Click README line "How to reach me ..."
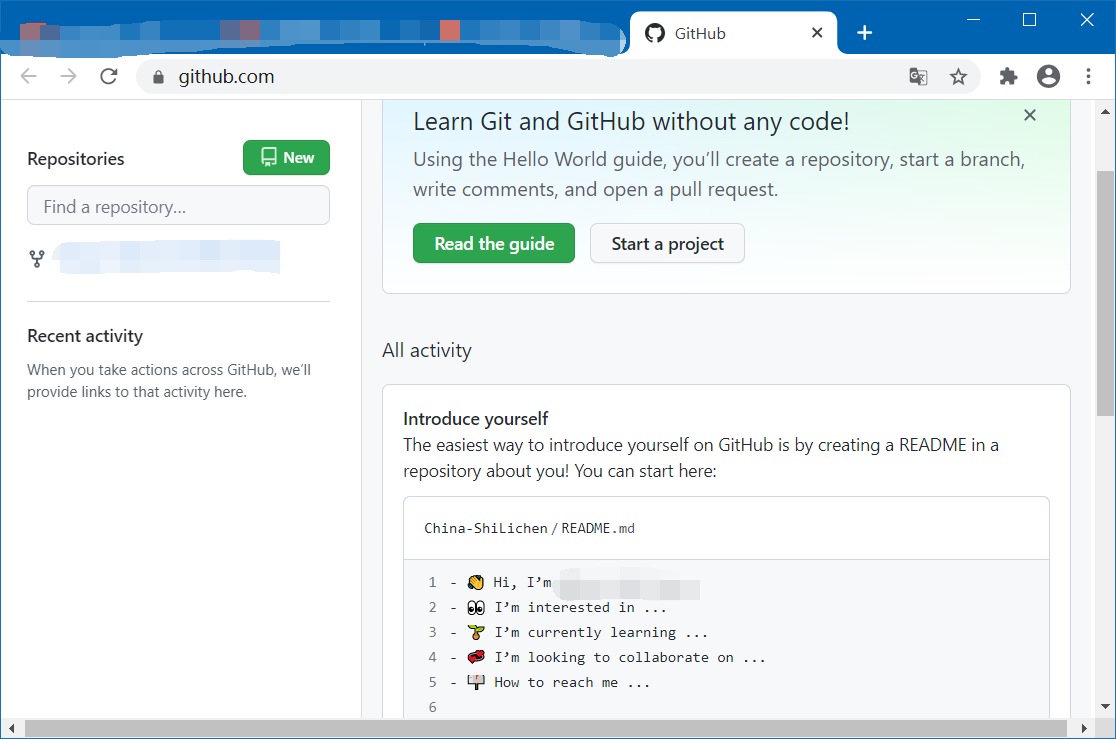1116x739 pixels. (572, 682)
